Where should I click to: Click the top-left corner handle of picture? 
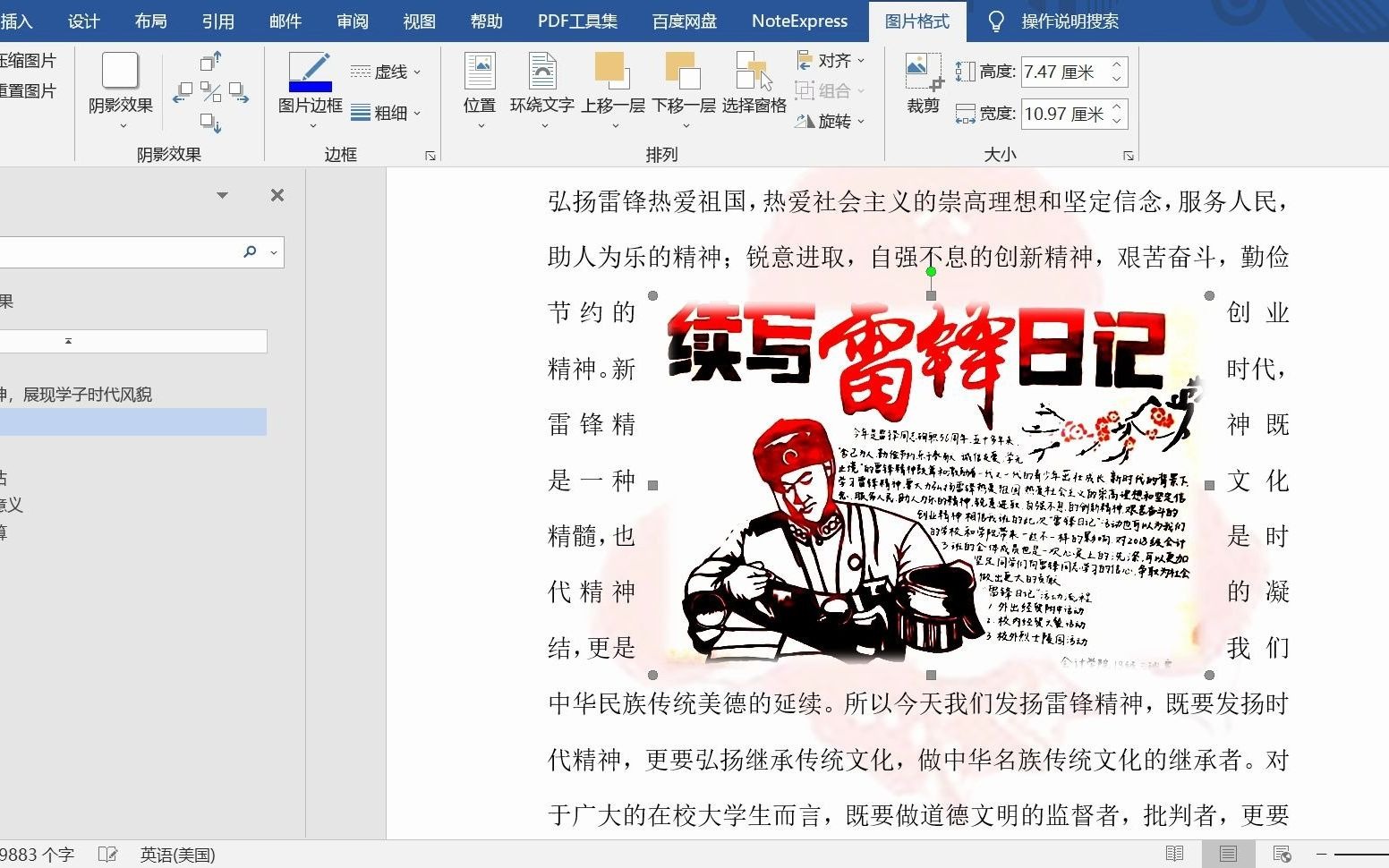[x=653, y=295]
